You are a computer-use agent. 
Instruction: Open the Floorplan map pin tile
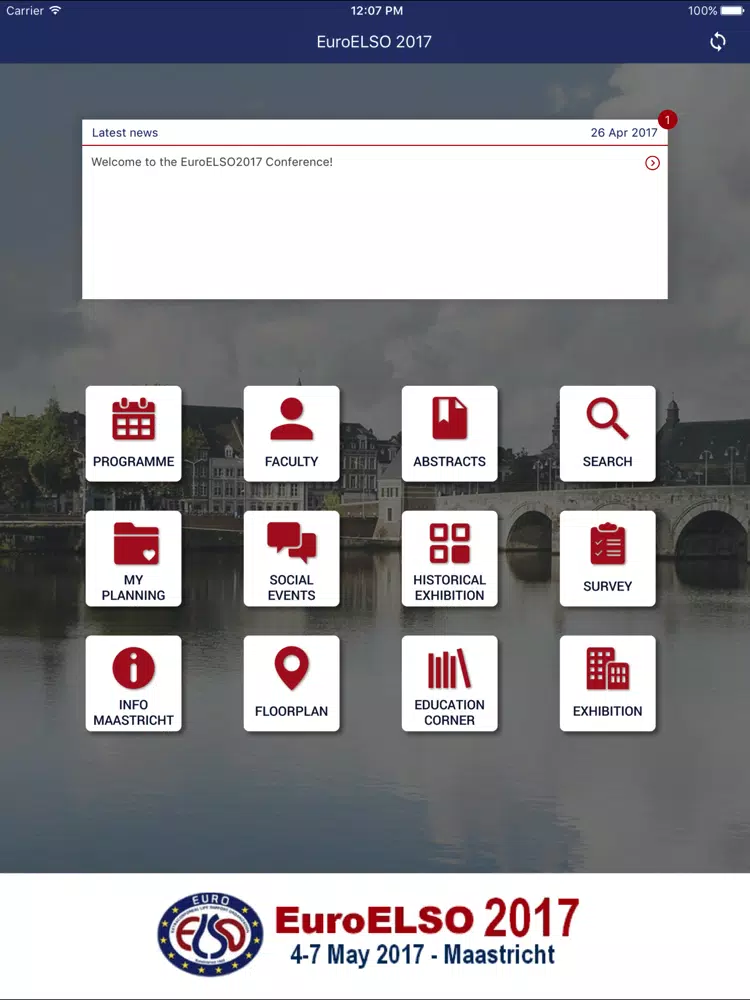click(291, 684)
